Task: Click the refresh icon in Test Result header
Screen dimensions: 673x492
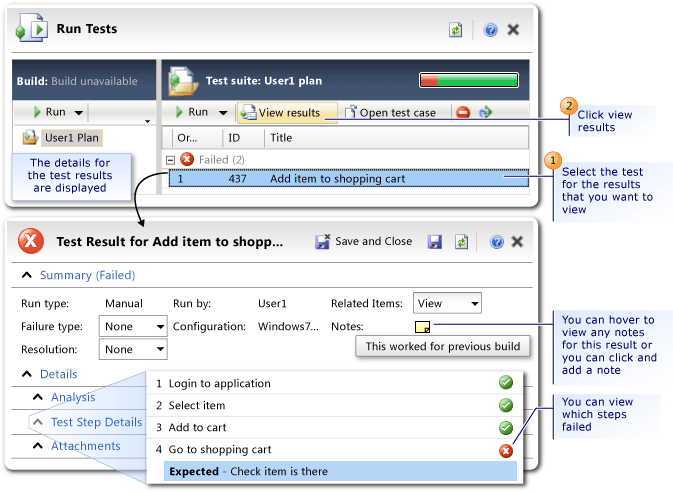Action: pos(462,241)
